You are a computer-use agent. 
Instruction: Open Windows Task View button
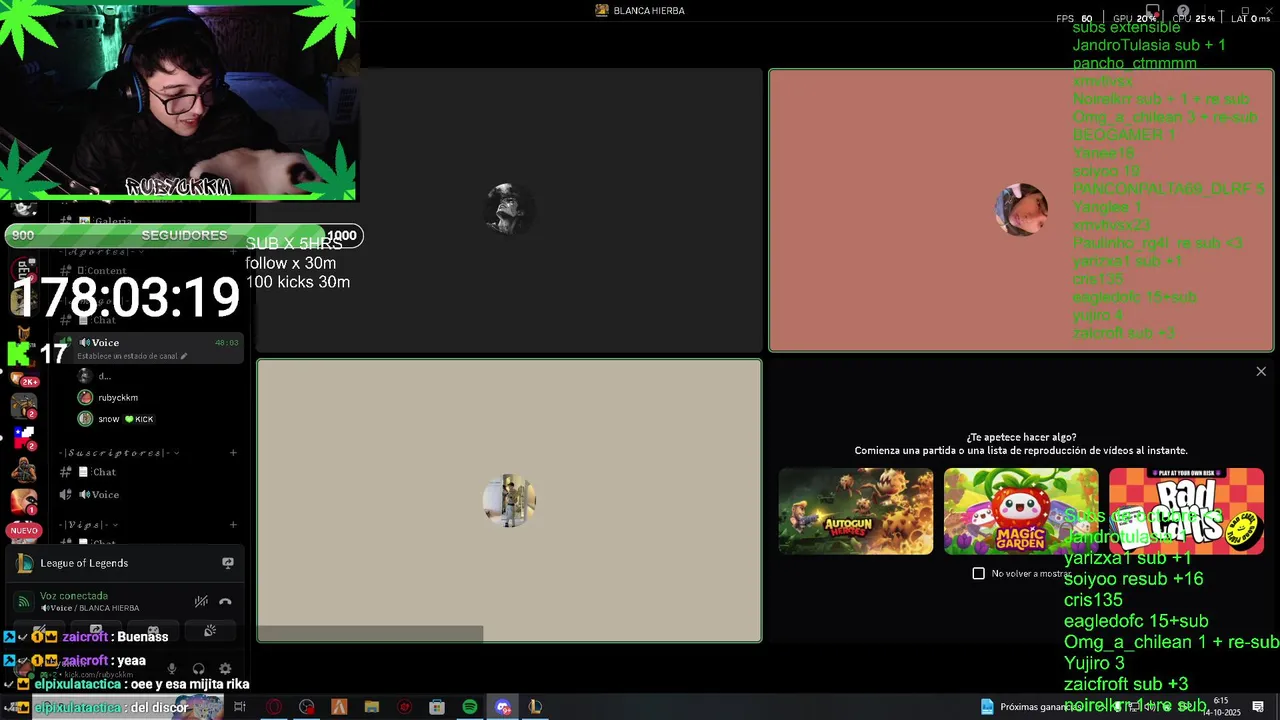(x=240, y=707)
